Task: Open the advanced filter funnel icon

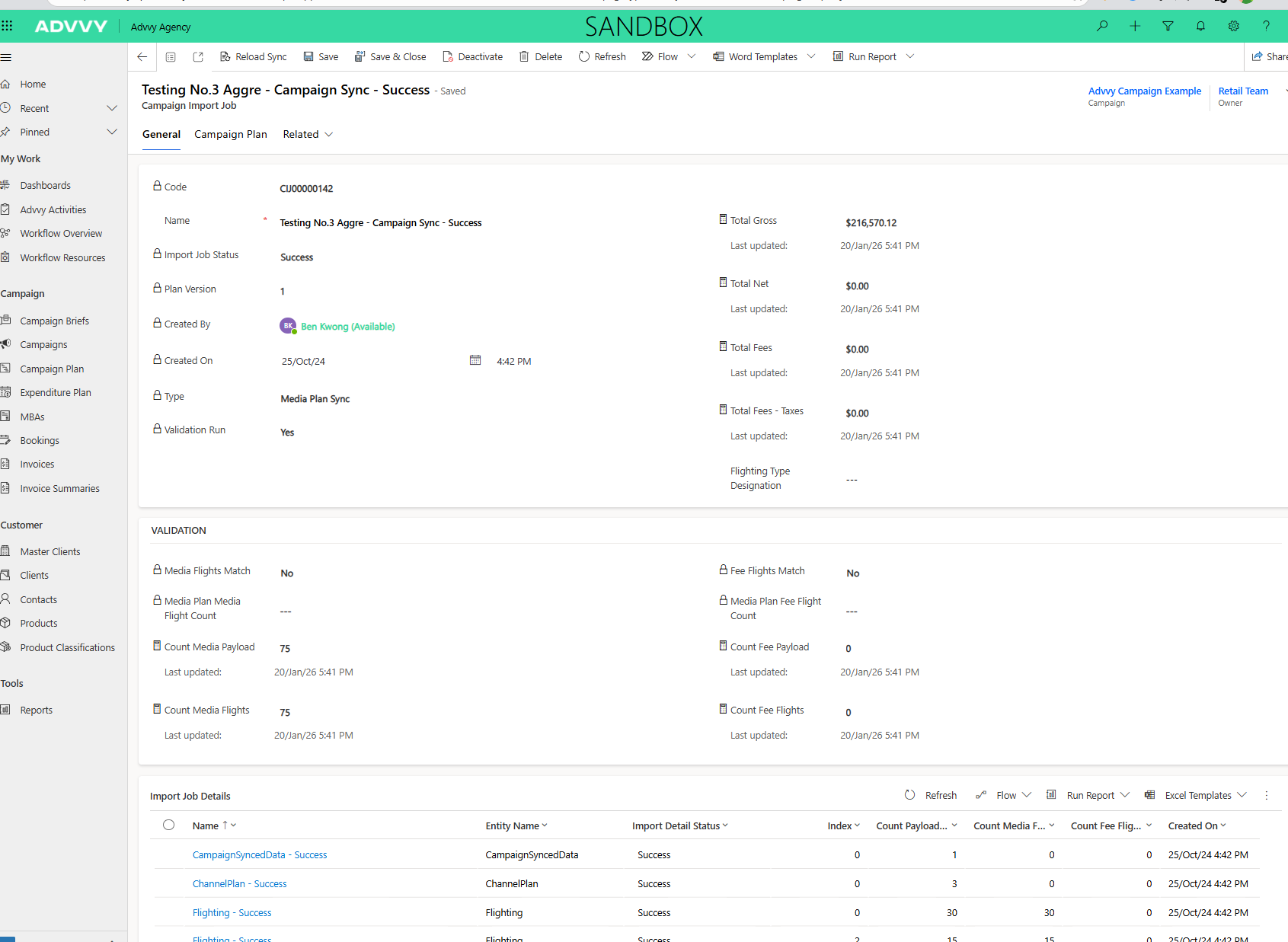Action: point(1168,26)
